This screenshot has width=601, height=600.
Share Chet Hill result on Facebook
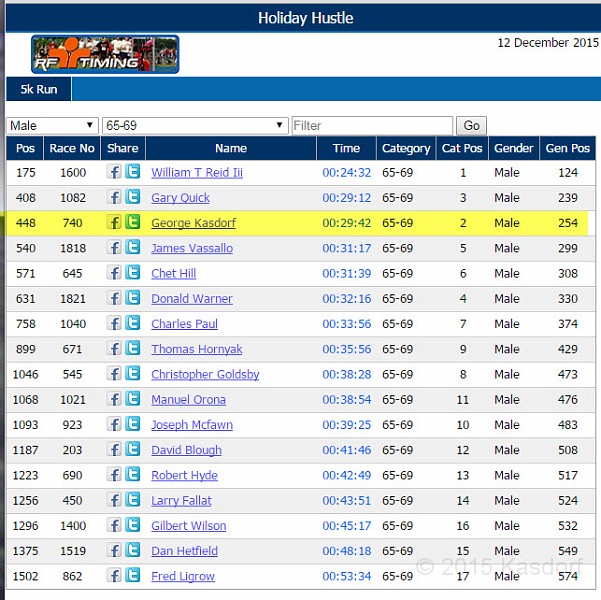click(x=114, y=273)
